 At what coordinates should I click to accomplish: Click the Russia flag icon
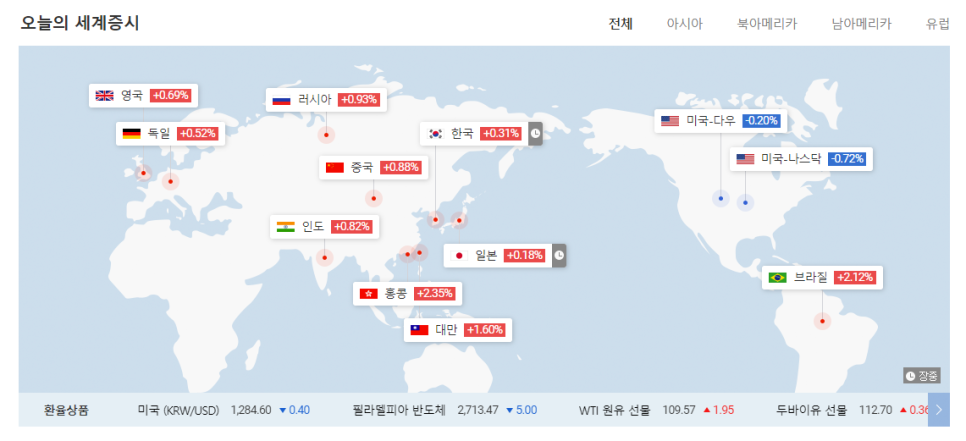281,100
